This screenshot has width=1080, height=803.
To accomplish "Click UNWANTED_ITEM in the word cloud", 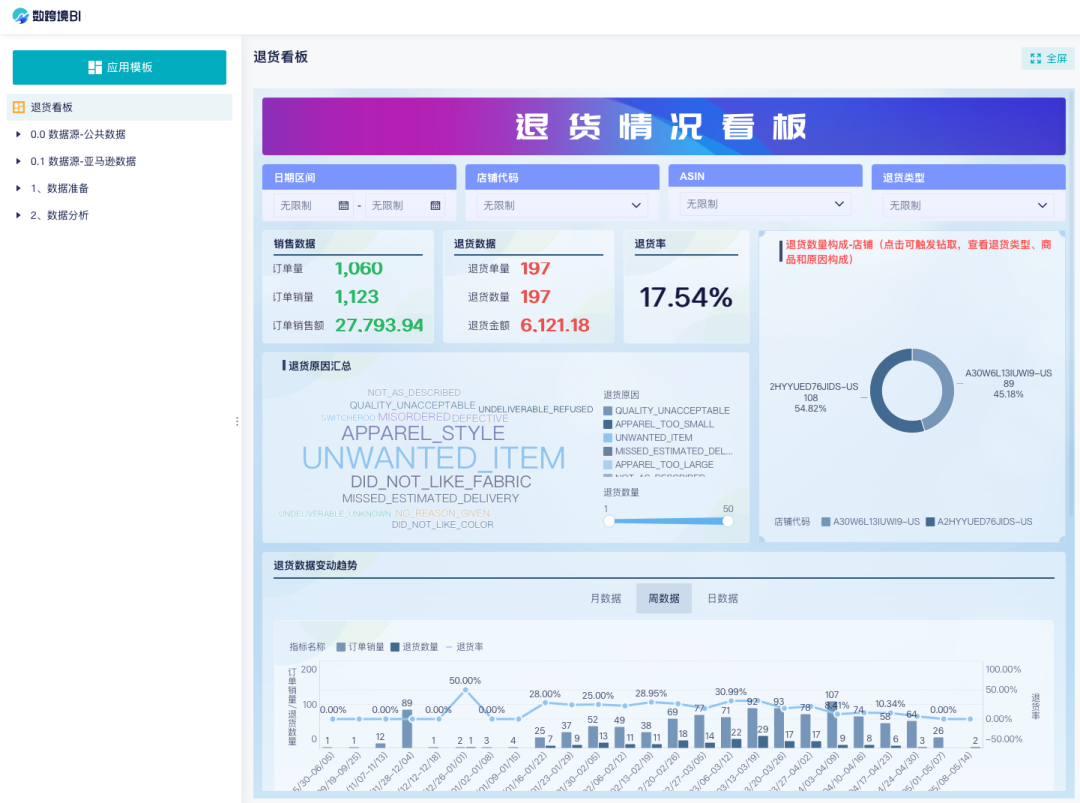I will coord(433,458).
